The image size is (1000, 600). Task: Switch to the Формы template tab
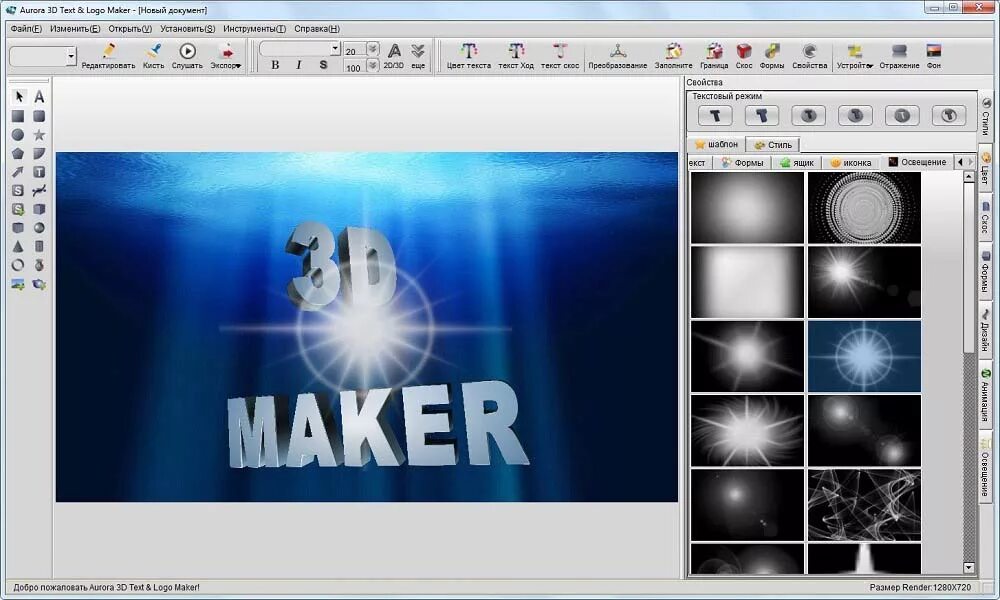click(x=742, y=163)
